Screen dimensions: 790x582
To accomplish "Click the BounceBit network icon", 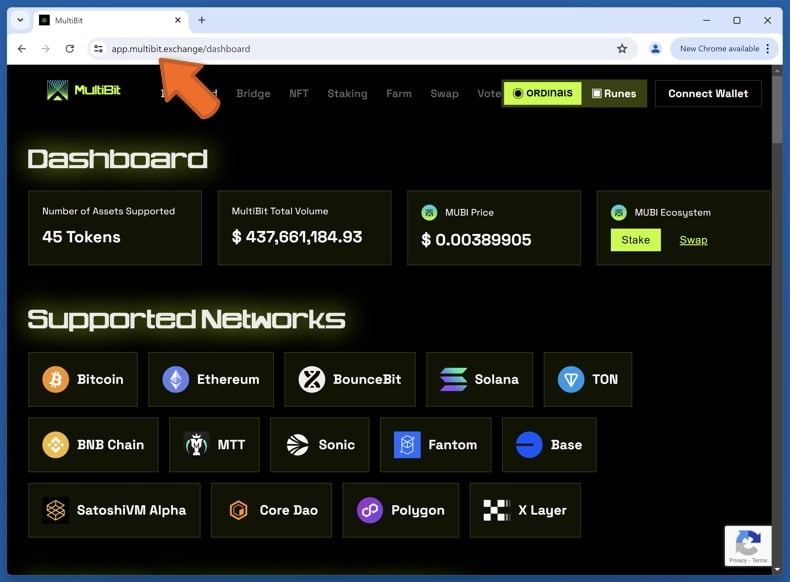I will point(311,379).
